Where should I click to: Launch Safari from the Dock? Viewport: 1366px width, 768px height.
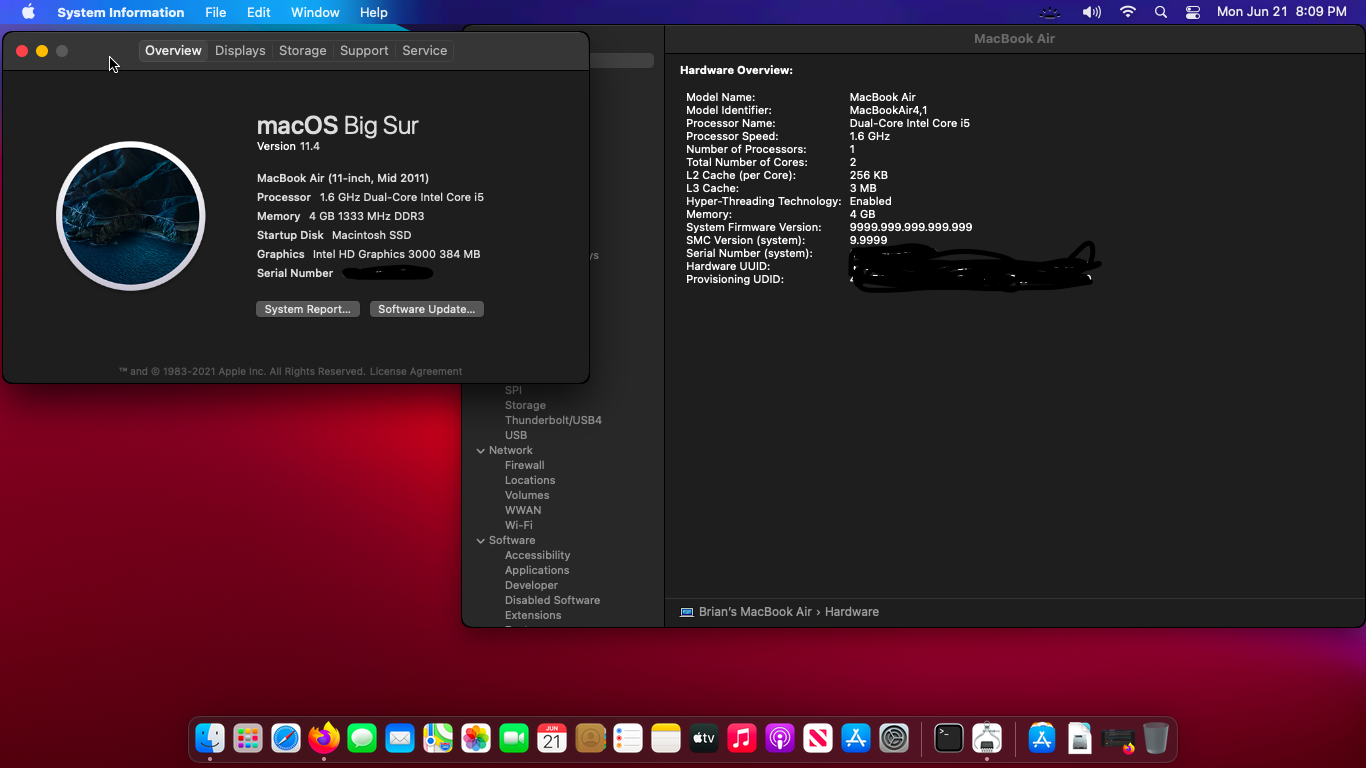coord(286,739)
